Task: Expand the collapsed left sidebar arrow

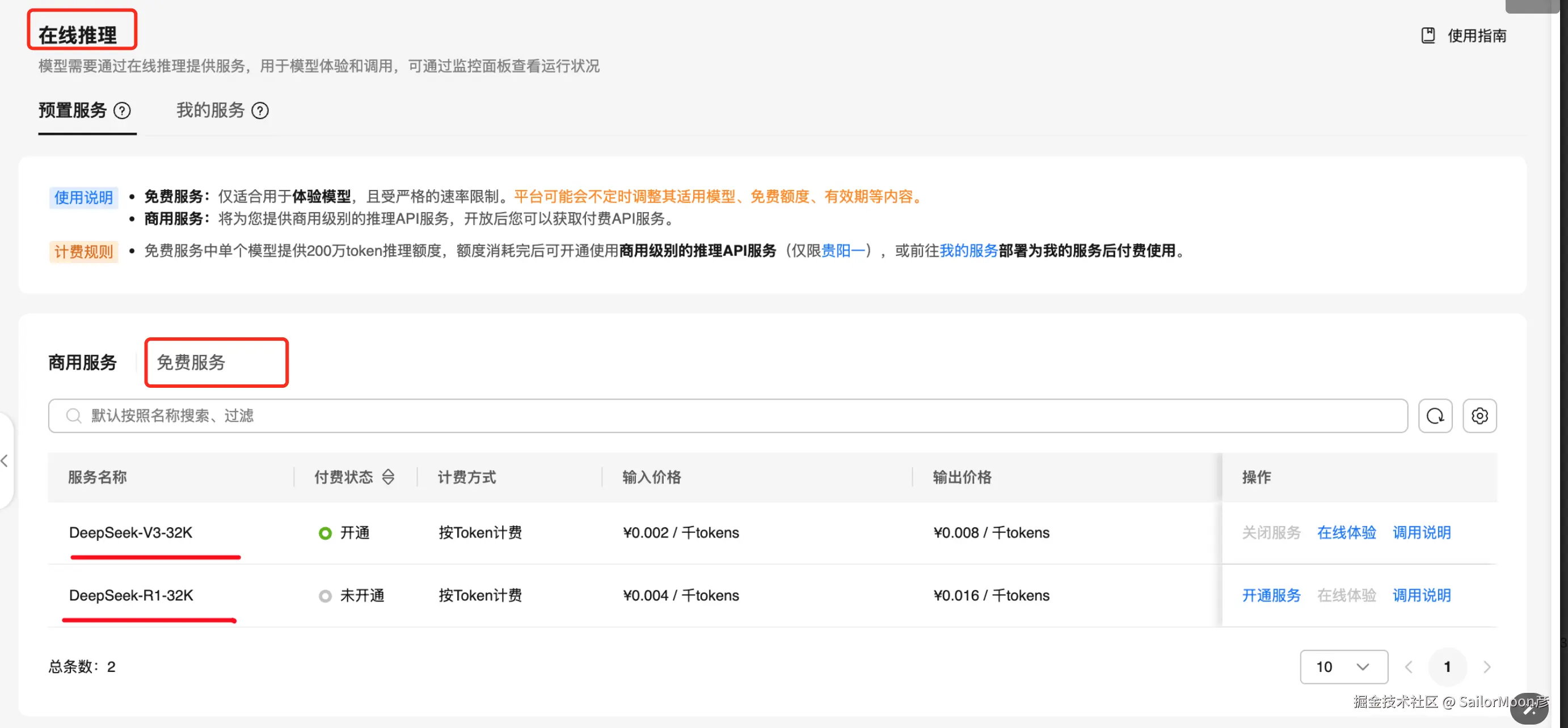Action: click(5, 461)
